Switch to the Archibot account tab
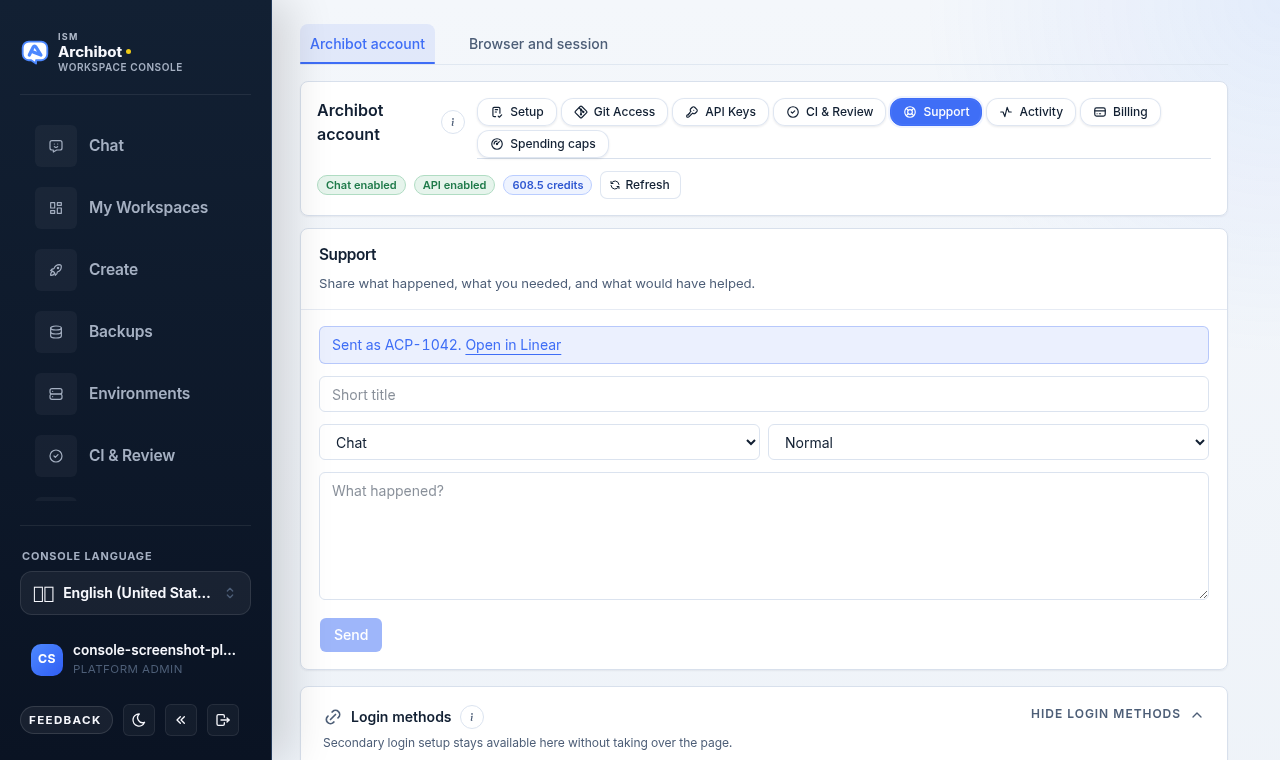Screen dimensions: 1280x760 click(367, 44)
